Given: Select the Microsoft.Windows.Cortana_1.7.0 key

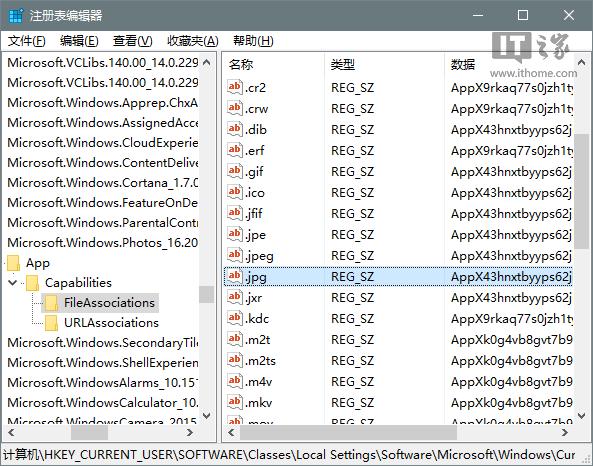Looking at the screenshot, I should (102, 183).
